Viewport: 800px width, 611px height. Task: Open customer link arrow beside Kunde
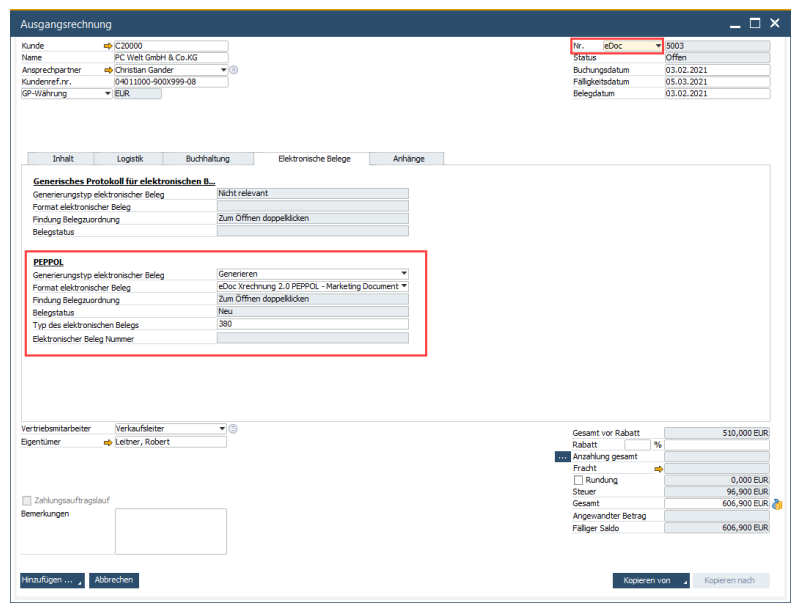[x=108, y=46]
